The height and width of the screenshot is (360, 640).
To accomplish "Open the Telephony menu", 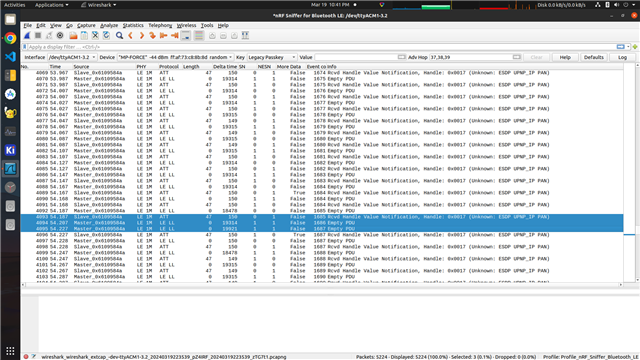I will 160,25.
